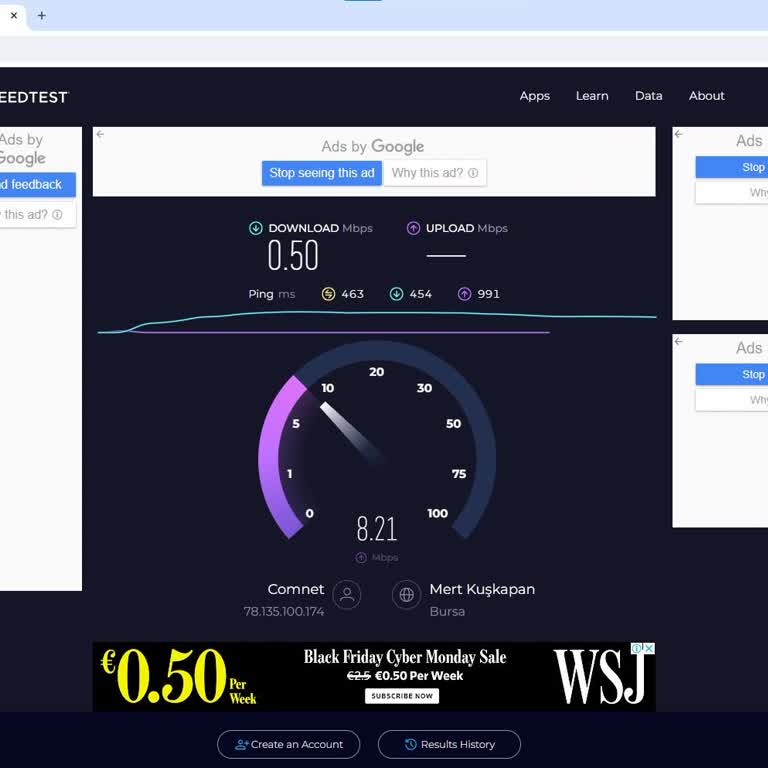
Task: Click the idle ping icon beside 463
Action: [x=328, y=294]
